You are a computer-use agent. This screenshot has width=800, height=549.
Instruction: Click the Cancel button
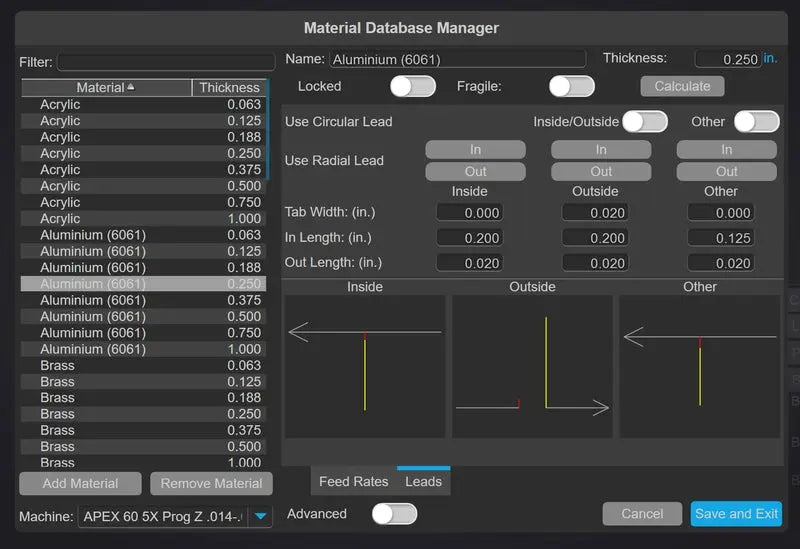click(642, 514)
